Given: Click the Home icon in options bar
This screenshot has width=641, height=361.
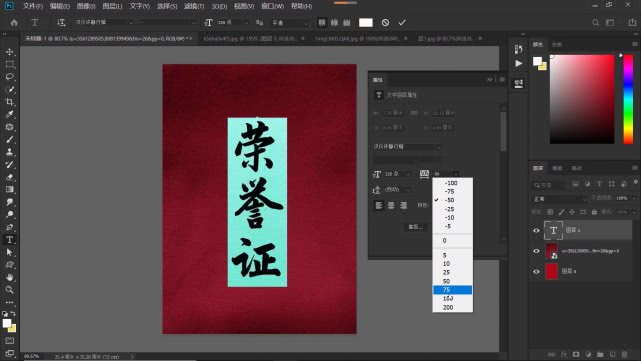Looking at the screenshot, I should (14, 23).
